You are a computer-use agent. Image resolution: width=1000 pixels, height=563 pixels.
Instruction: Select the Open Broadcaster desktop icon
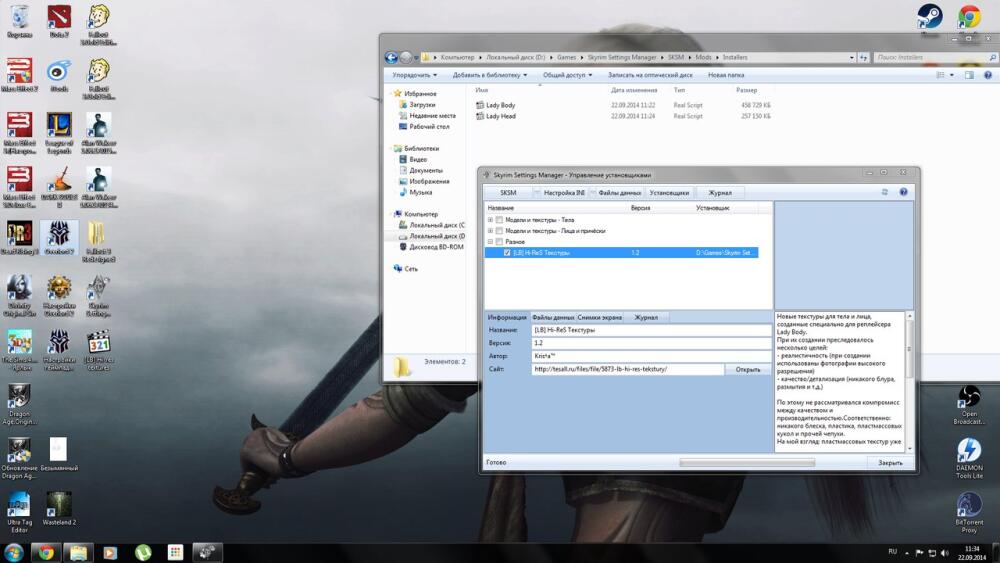969,405
